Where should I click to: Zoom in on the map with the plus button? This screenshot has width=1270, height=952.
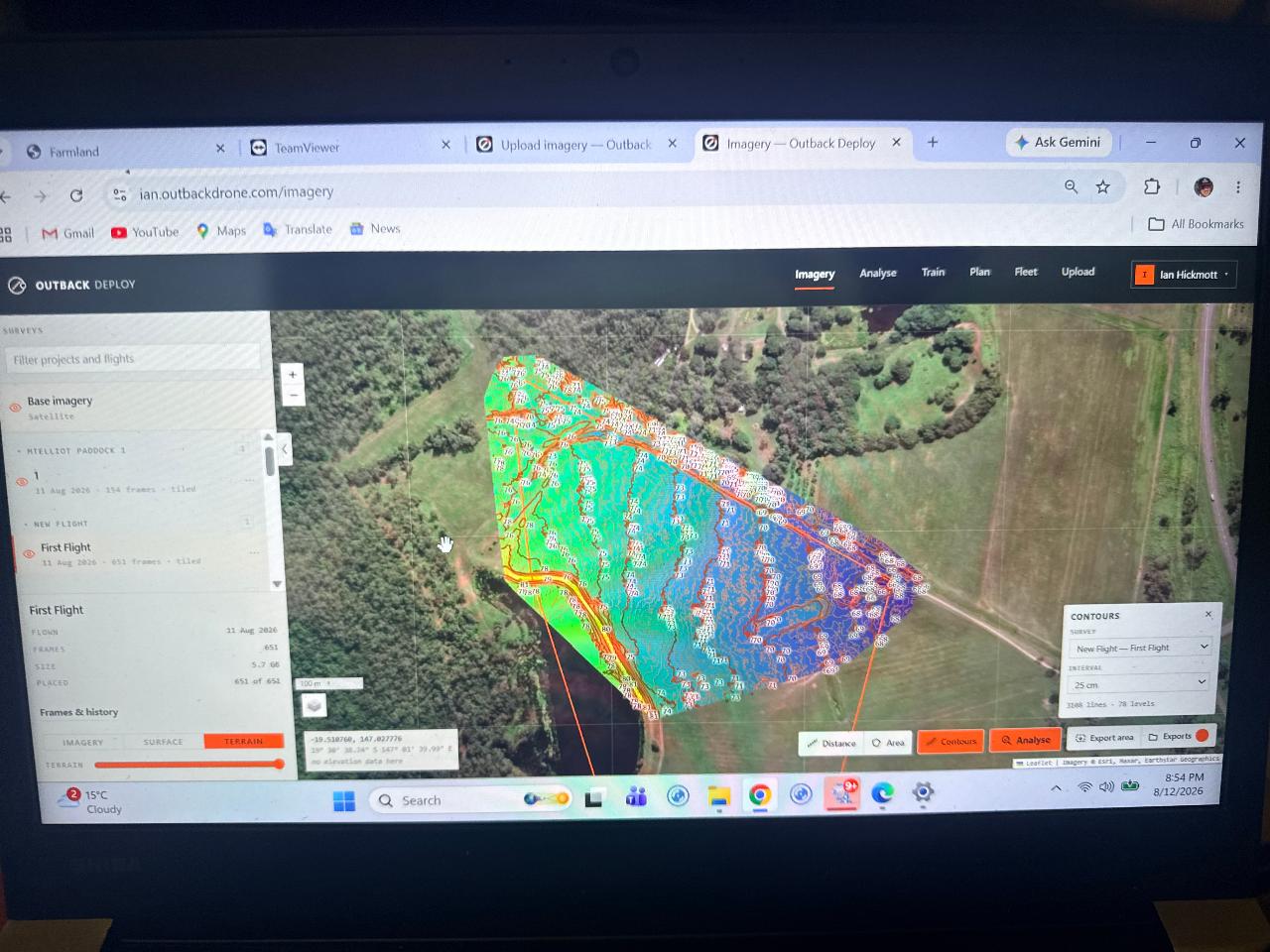tap(293, 375)
